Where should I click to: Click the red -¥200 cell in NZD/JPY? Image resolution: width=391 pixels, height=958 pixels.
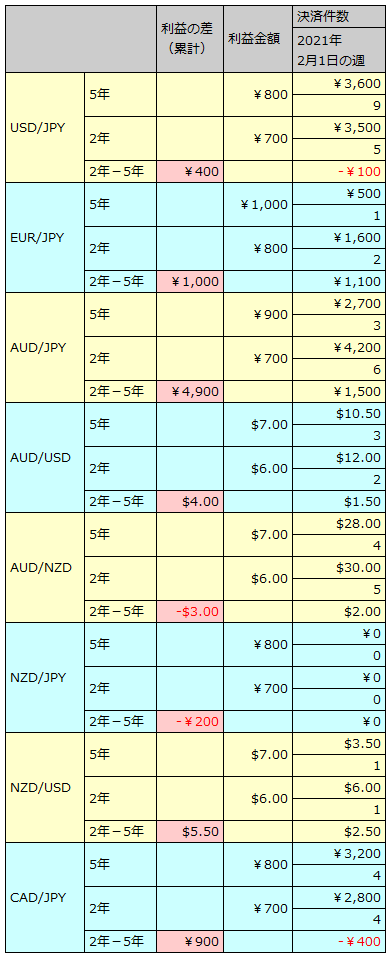point(190,721)
